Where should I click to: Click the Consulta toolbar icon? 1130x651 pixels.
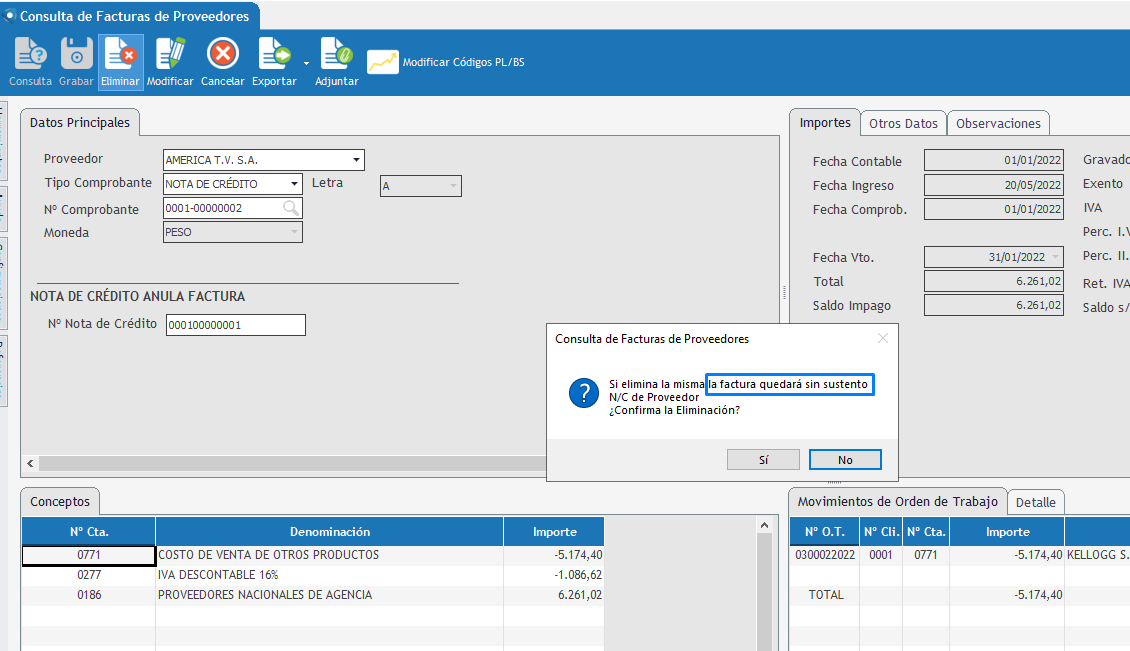(31, 55)
